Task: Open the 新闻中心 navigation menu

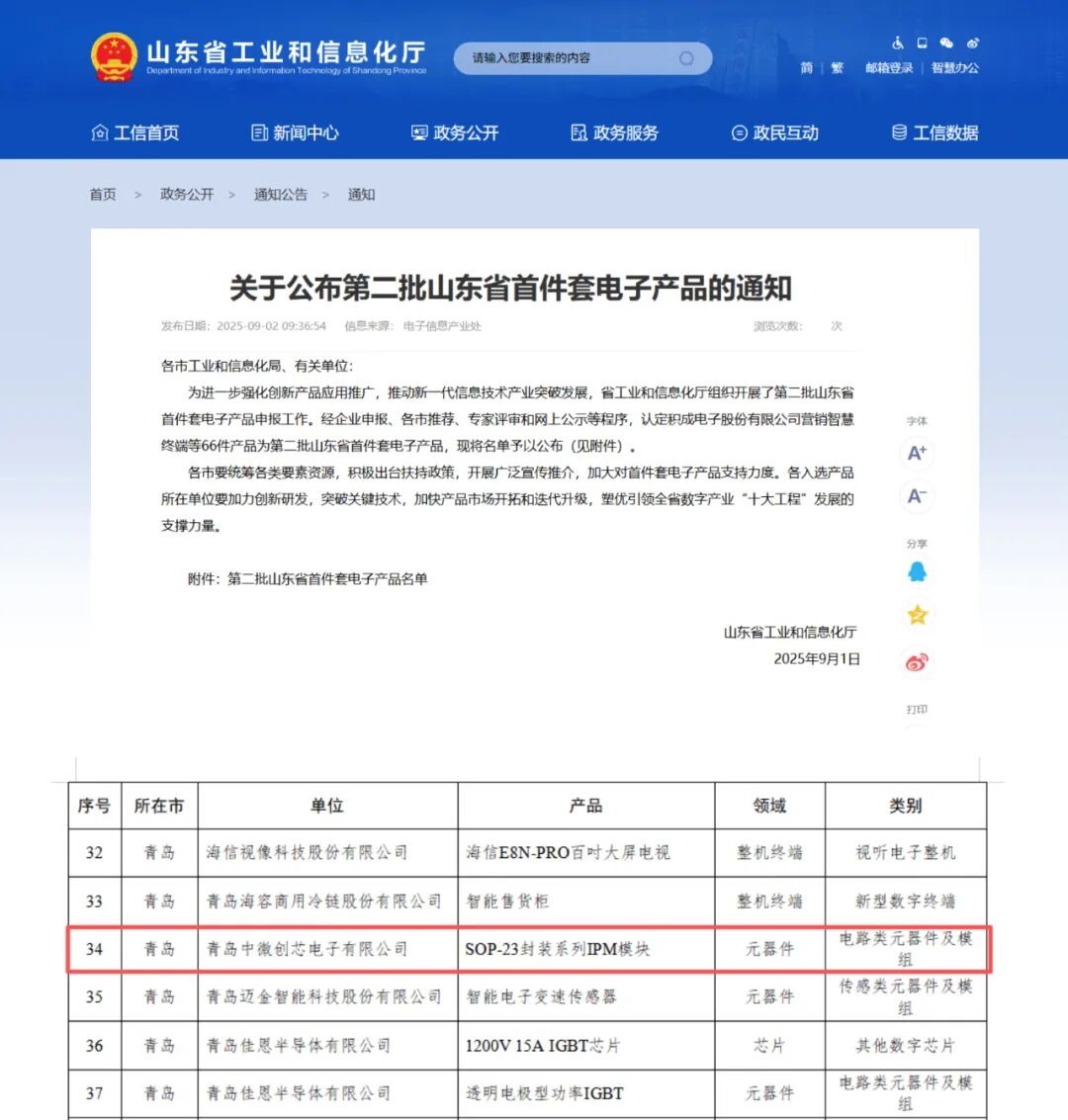Action: pos(296,132)
